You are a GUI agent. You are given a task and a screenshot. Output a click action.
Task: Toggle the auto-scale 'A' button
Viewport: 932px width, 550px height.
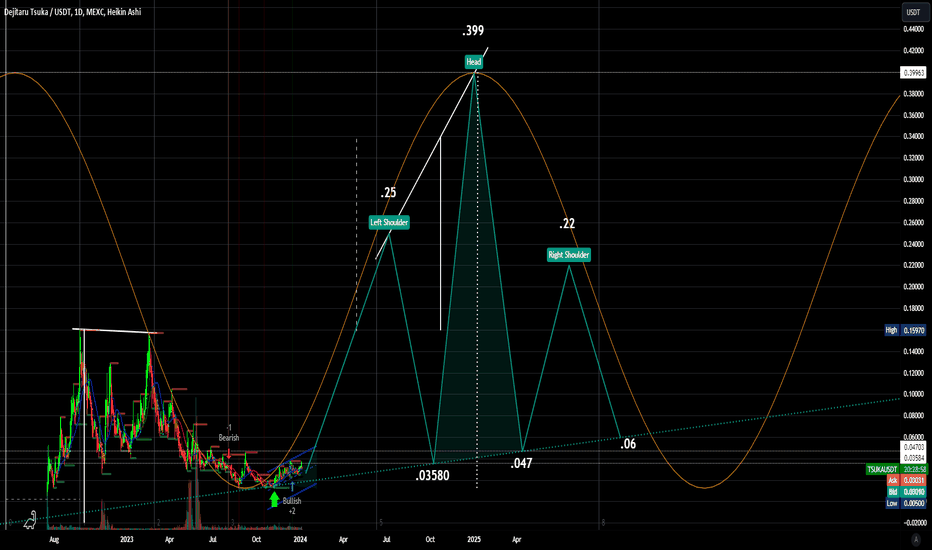(916, 539)
